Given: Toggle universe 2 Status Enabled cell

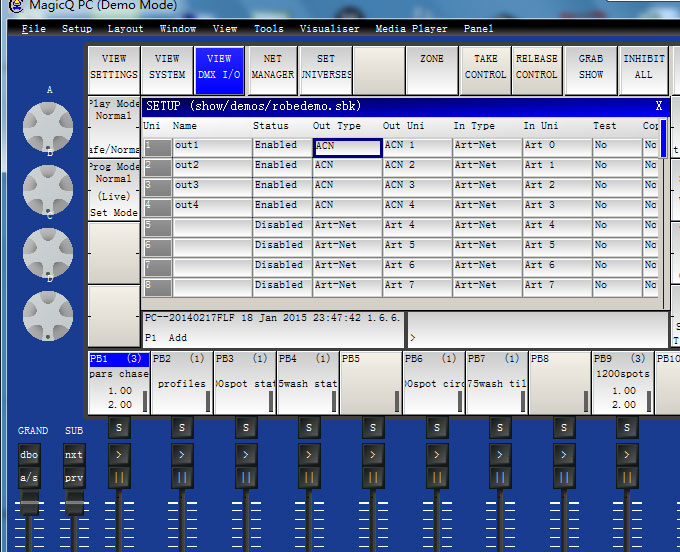Looking at the screenshot, I should (x=282, y=167).
